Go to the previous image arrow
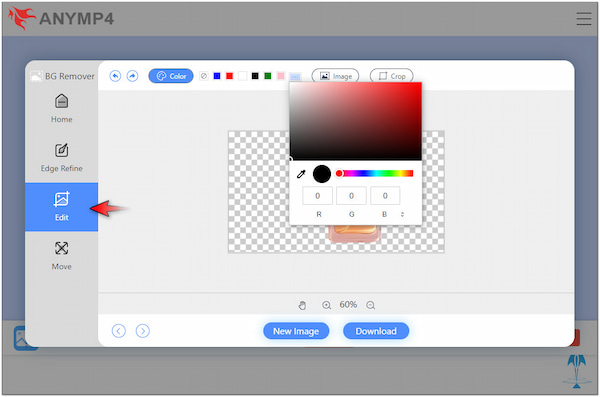 119,331
